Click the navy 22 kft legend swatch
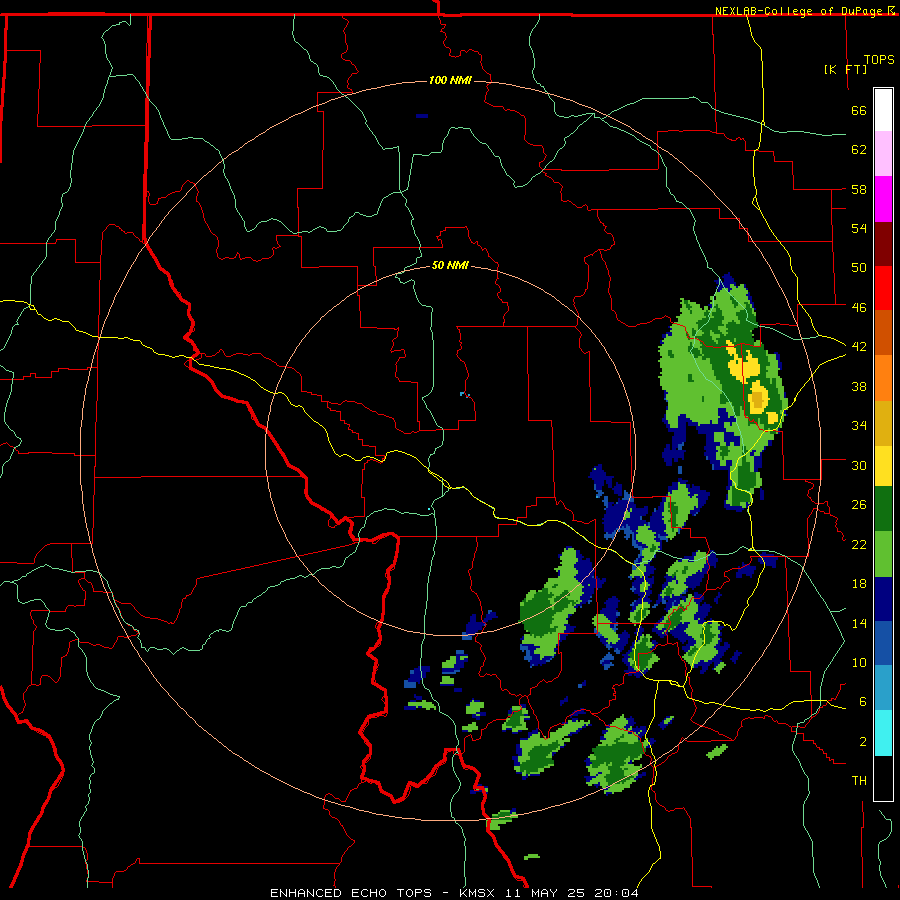 883,599
